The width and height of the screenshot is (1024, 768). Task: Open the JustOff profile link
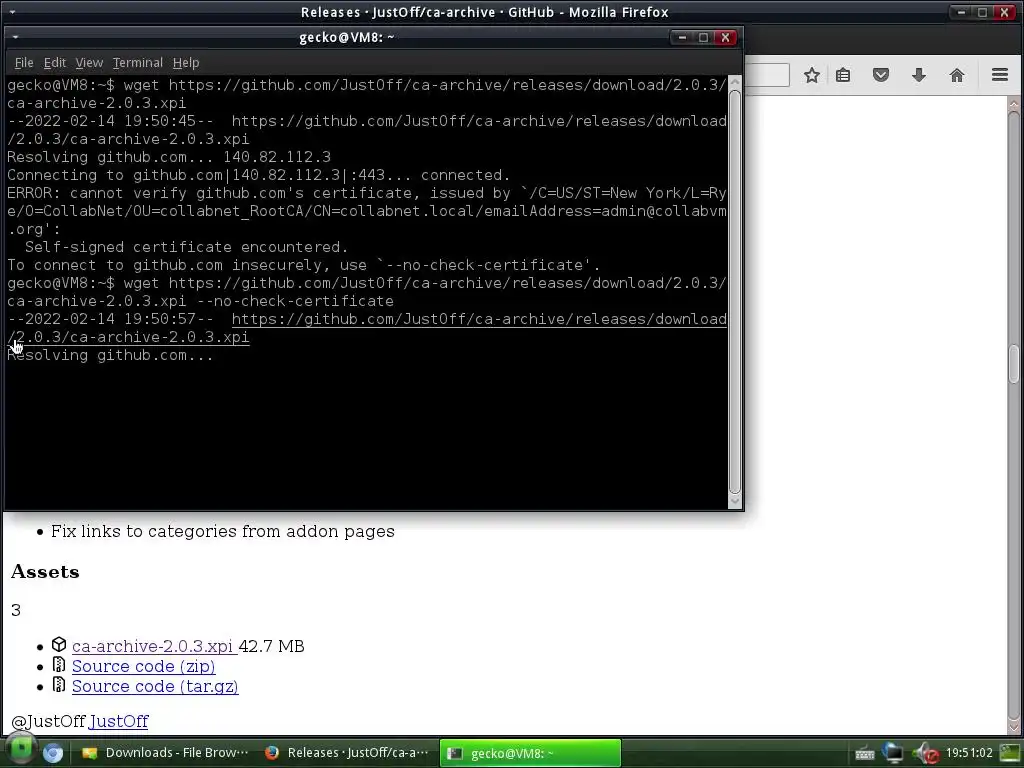tap(118, 721)
